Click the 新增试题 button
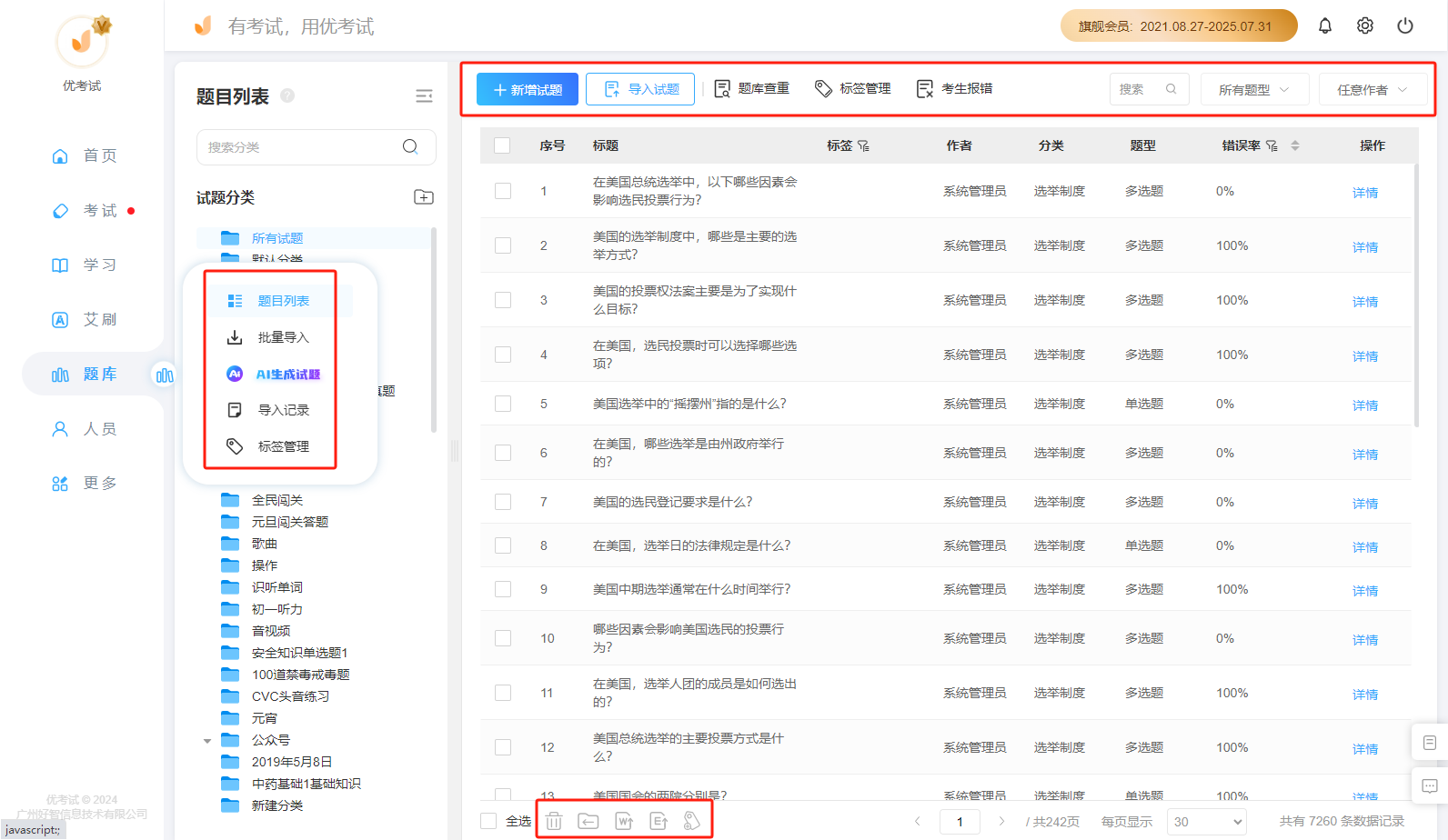This screenshot has height=840, width=1448. [528, 89]
